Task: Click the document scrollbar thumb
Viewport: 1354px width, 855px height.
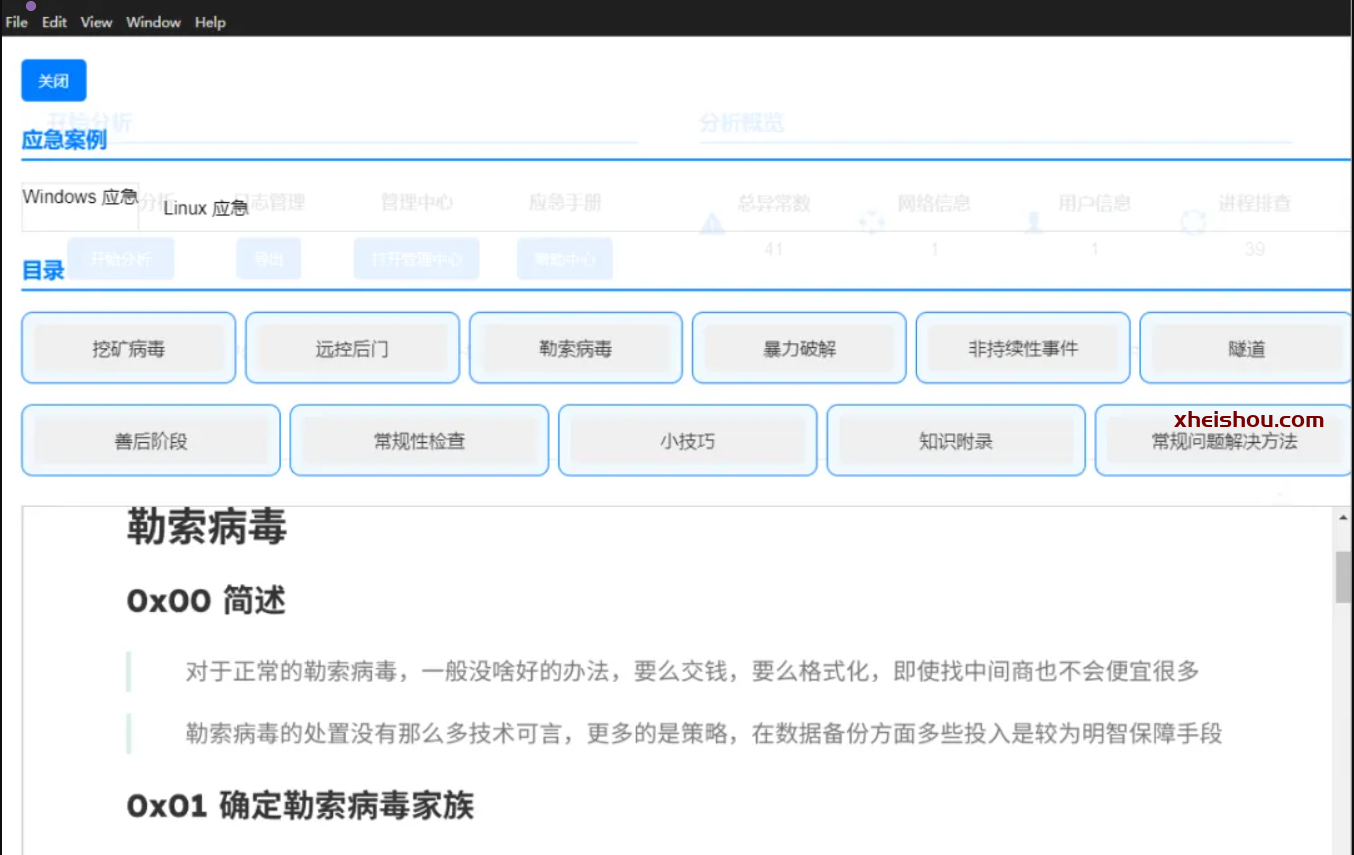Action: coord(1344,577)
